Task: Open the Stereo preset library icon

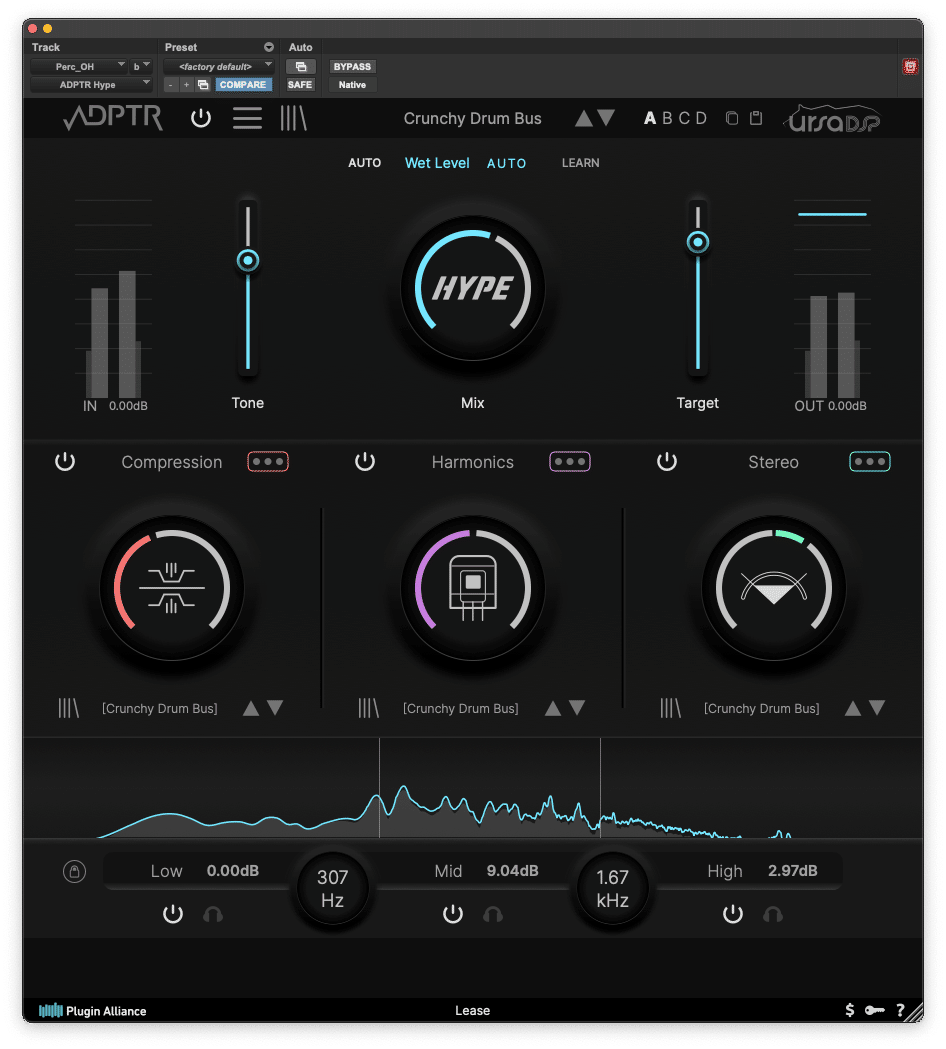Action: pos(670,708)
